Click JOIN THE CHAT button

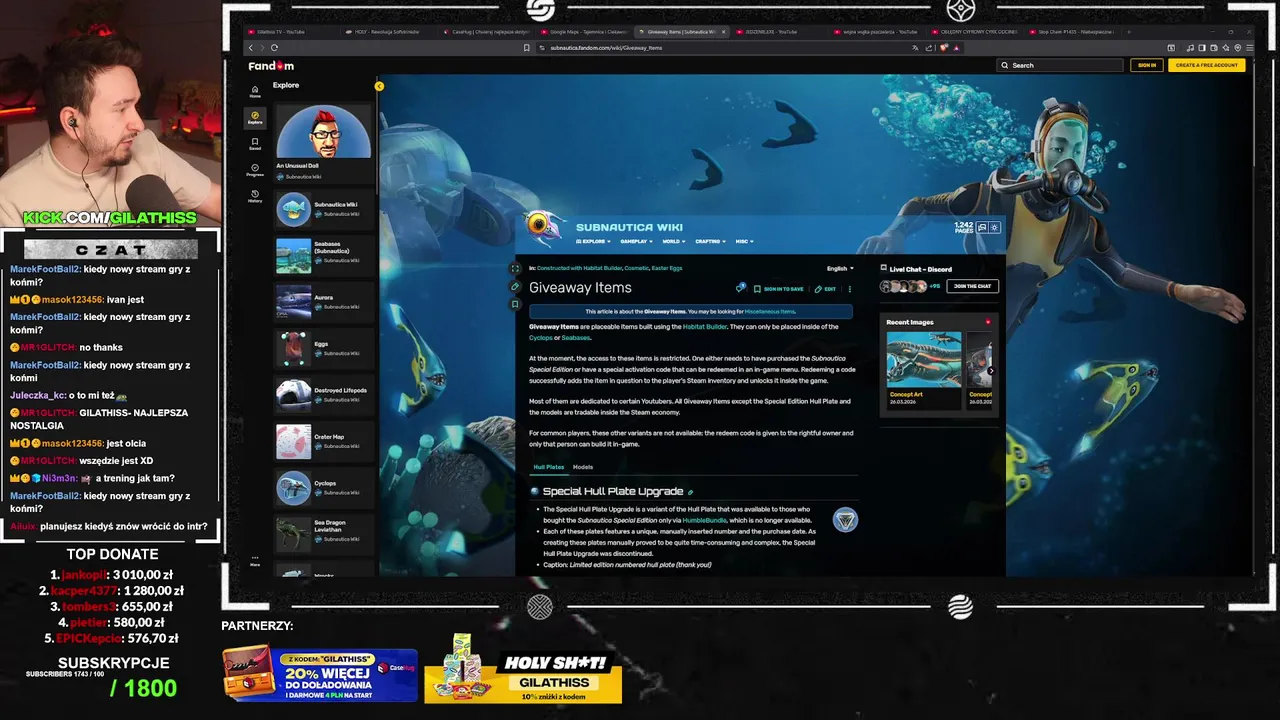click(x=972, y=286)
